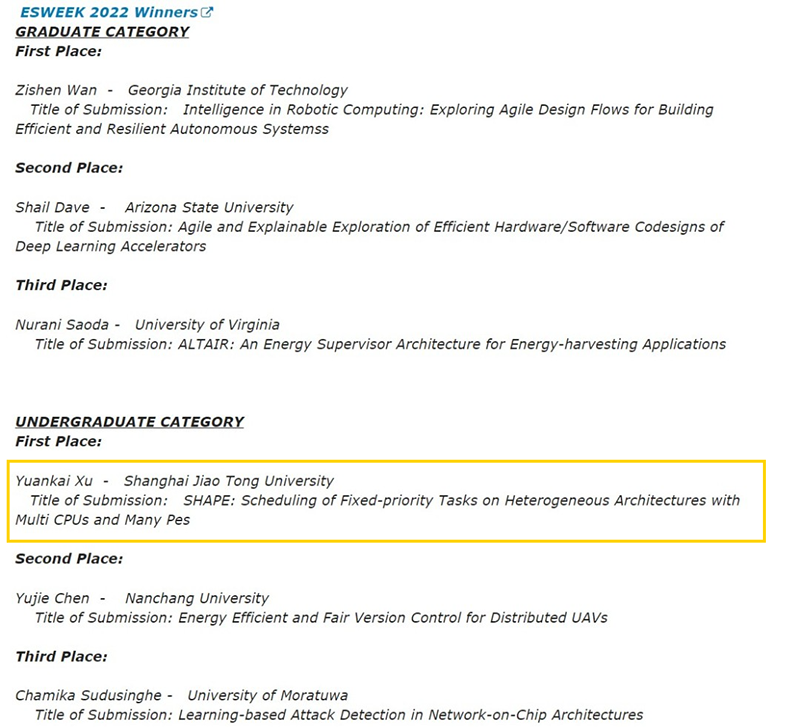Click the graduate First Place label
The width and height of the screenshot is (800, 727).
[59, 51]
